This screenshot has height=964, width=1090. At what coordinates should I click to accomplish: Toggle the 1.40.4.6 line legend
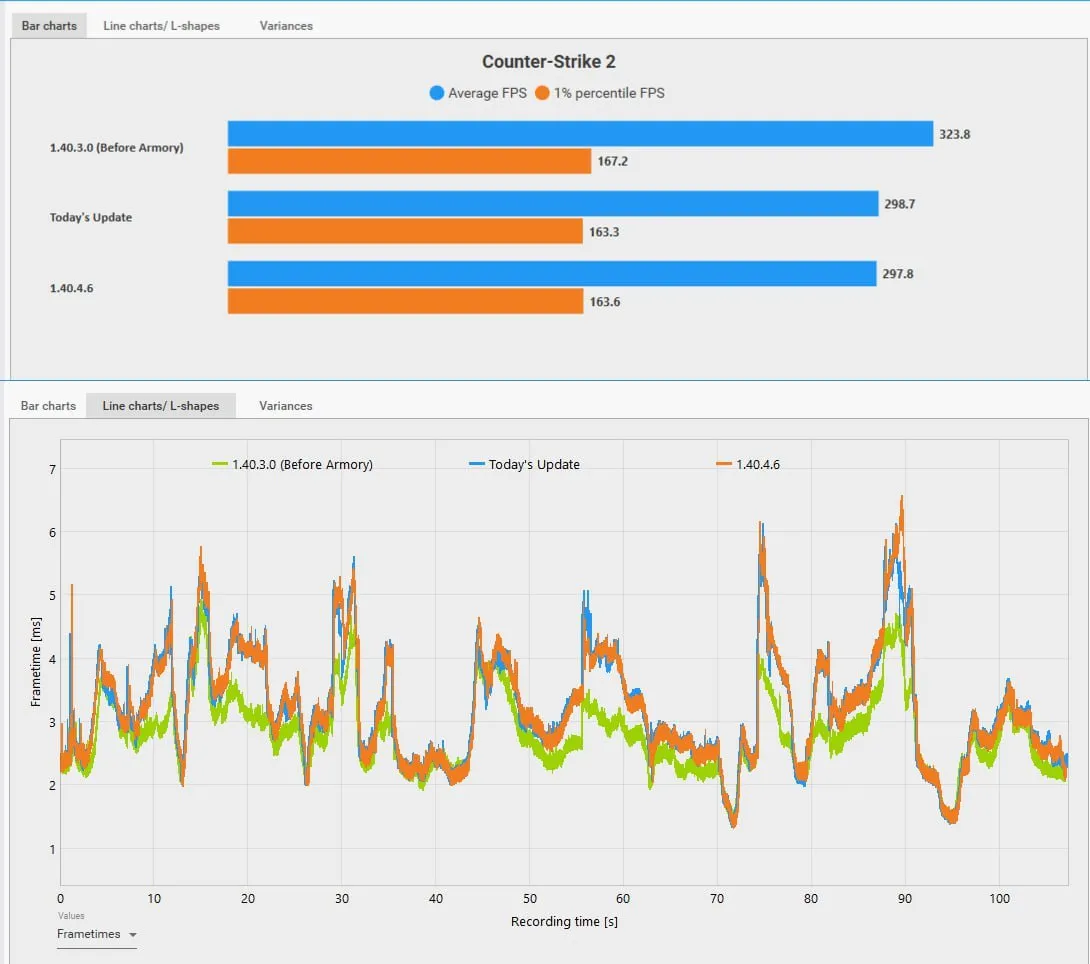(x=748, y=464)
